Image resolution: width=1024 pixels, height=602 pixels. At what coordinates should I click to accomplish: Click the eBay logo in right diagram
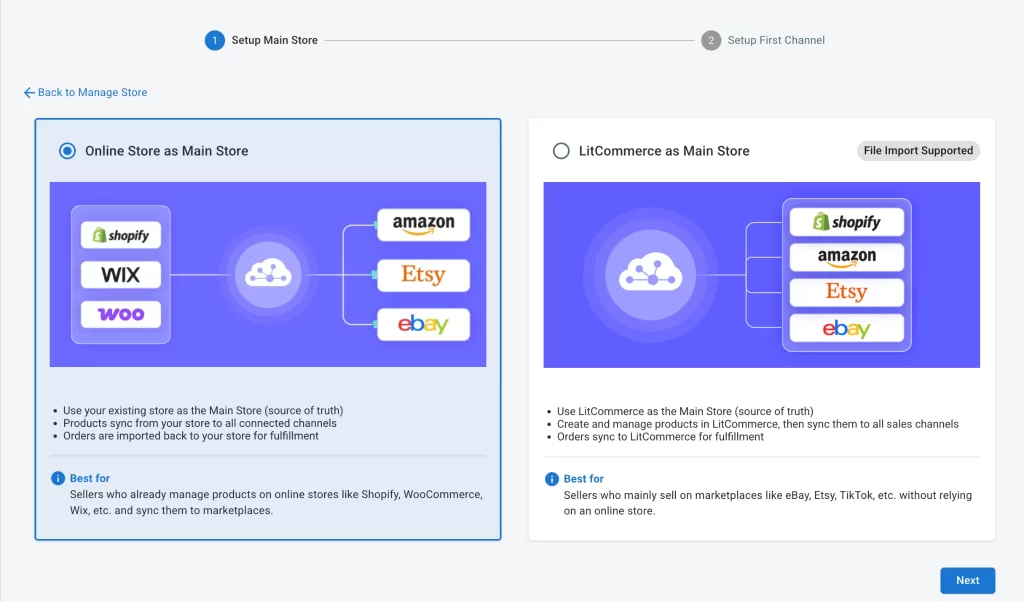click(846, 328)
